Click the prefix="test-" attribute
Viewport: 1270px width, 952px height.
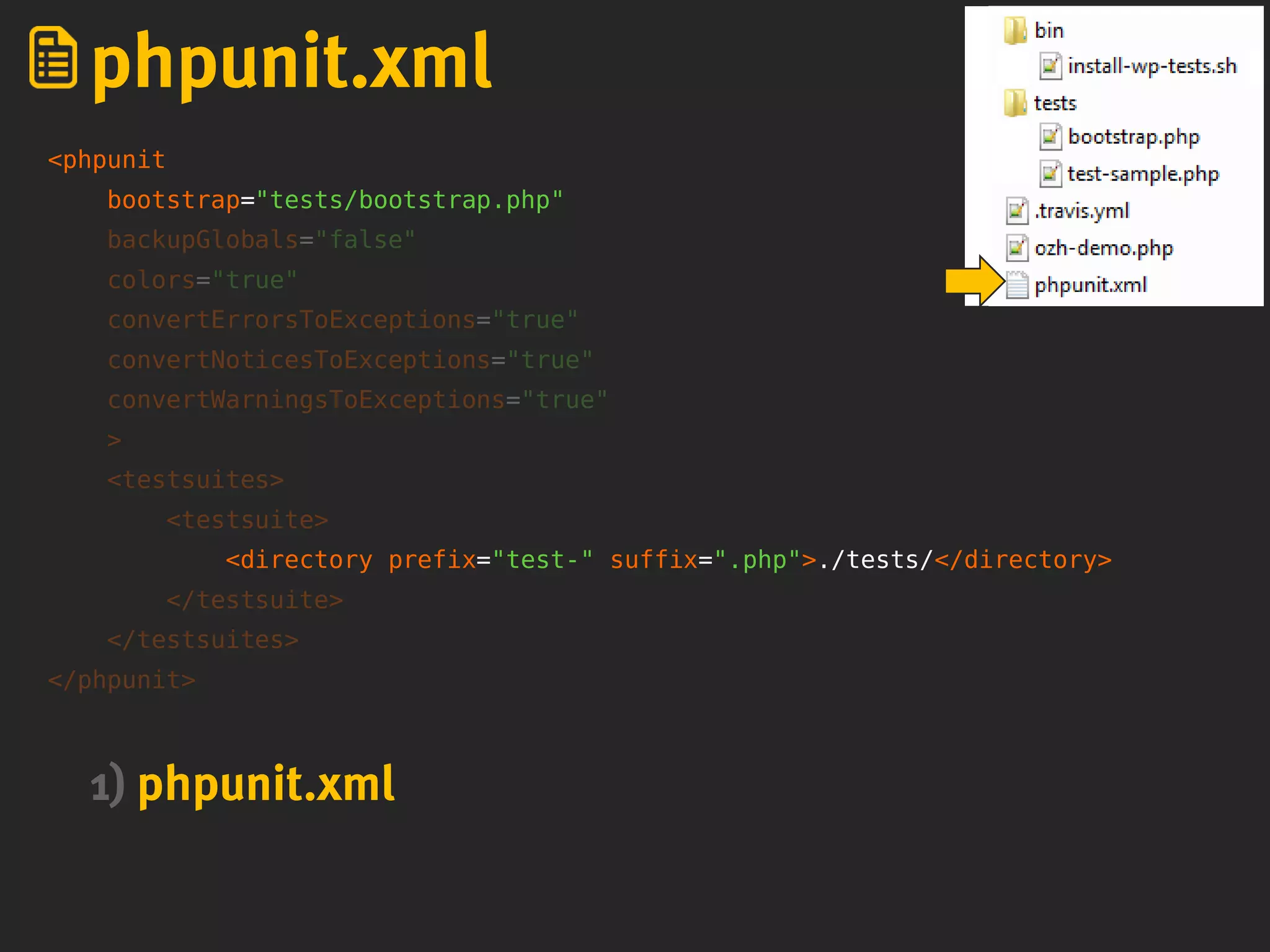490,560
